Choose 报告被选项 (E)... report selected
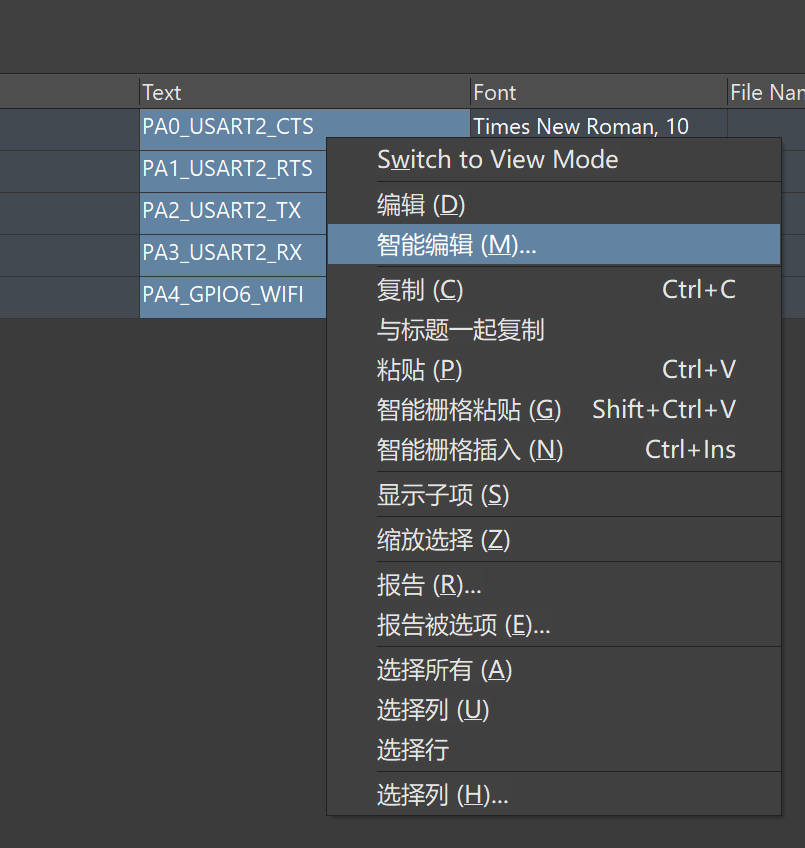This screenshot has height=848, width=805. point(463,625)
